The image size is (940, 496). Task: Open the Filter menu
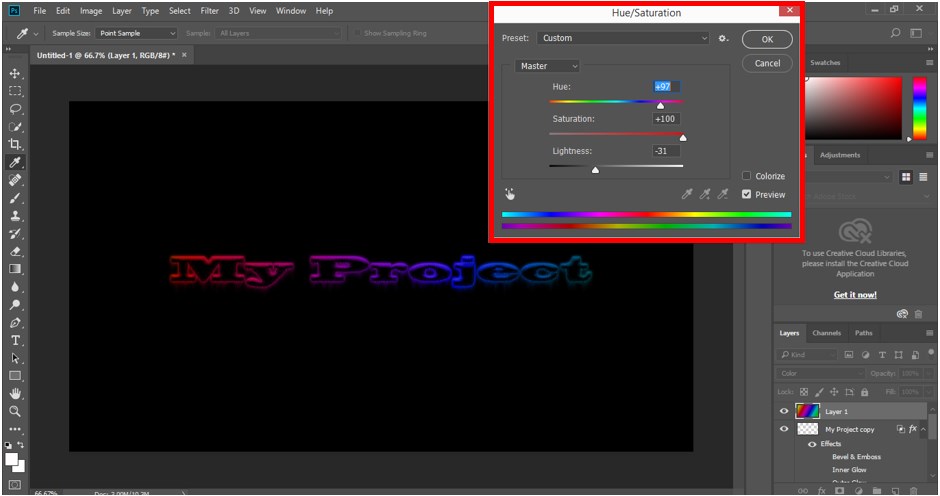click(209, 11)
